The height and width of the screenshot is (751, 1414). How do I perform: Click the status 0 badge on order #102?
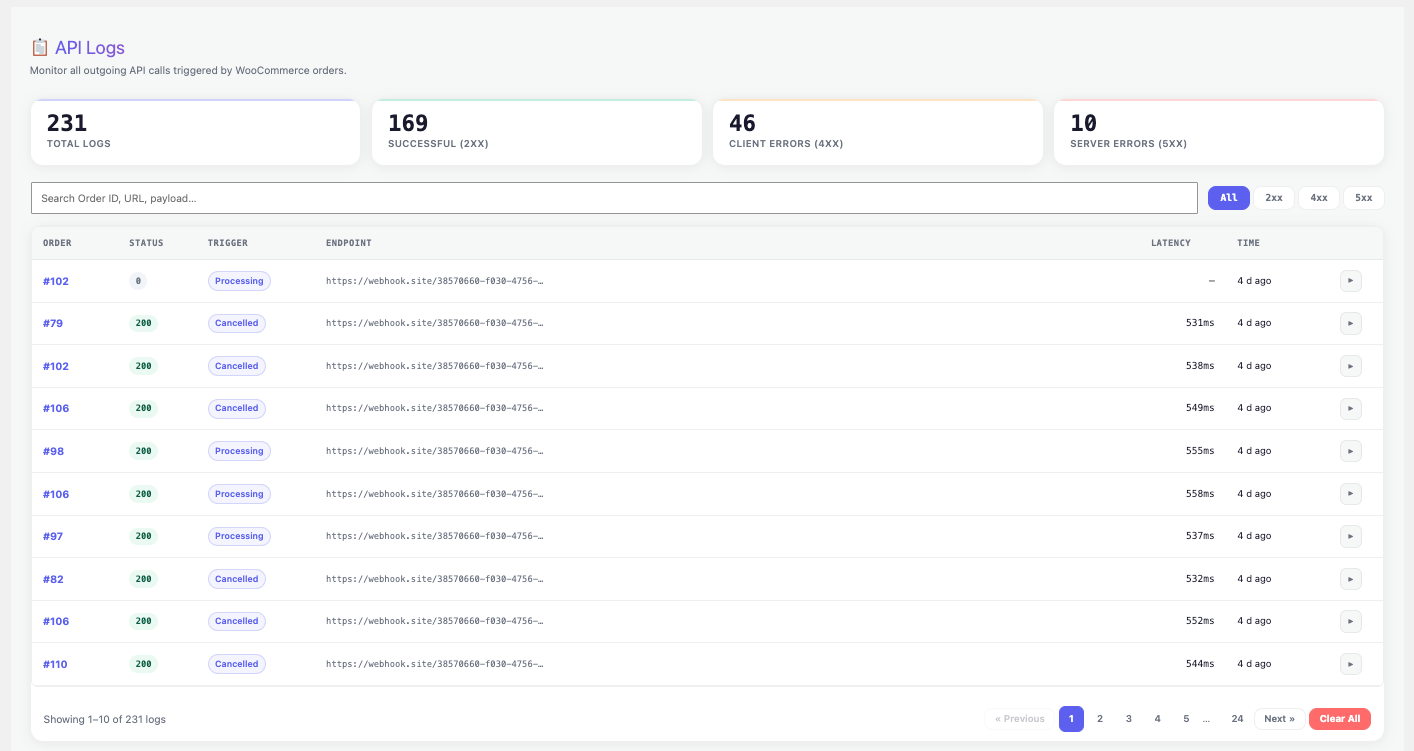tap(138, 281)
